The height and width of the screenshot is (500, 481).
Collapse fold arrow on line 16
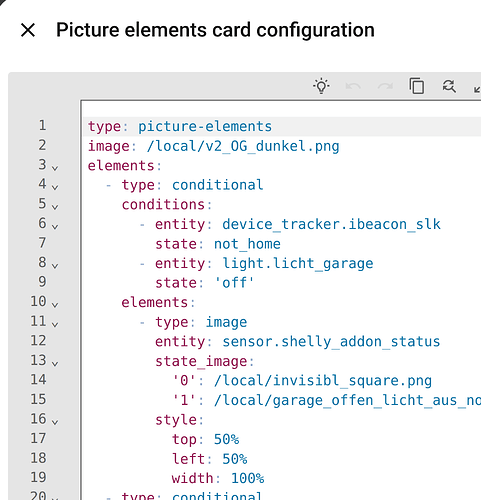55,422
